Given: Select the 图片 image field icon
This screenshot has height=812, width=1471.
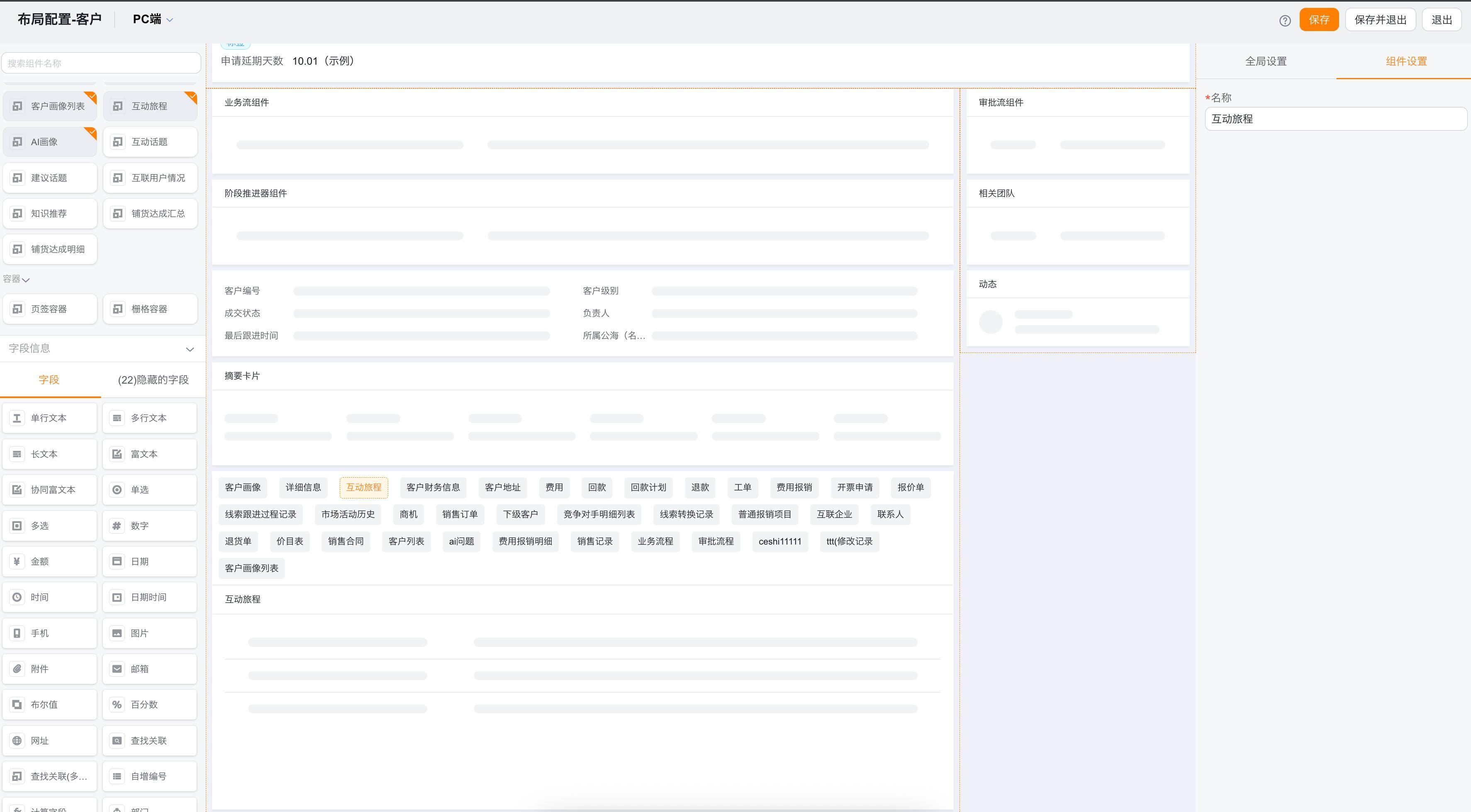Looking at the screenshot, I should [117, 633].
